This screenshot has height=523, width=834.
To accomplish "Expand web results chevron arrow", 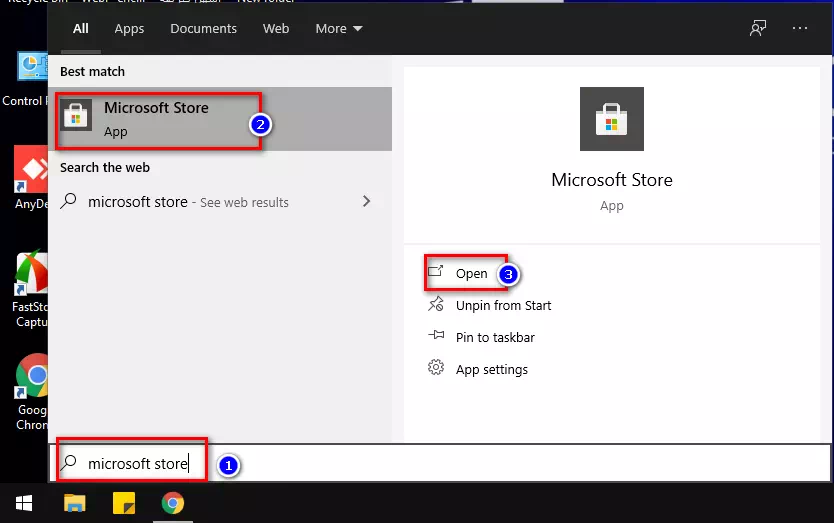I will point(366,201).
